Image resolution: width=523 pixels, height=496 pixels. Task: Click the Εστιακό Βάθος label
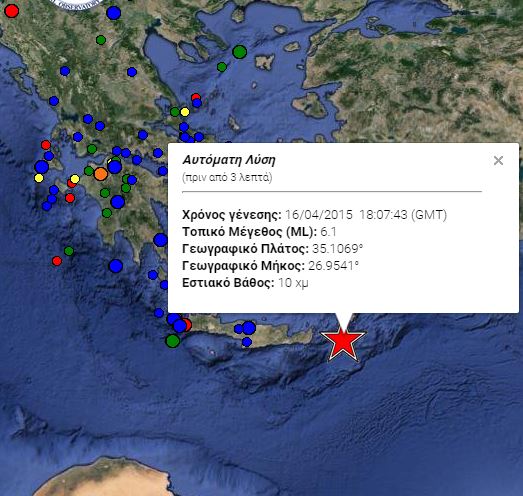tap(228, 283)
